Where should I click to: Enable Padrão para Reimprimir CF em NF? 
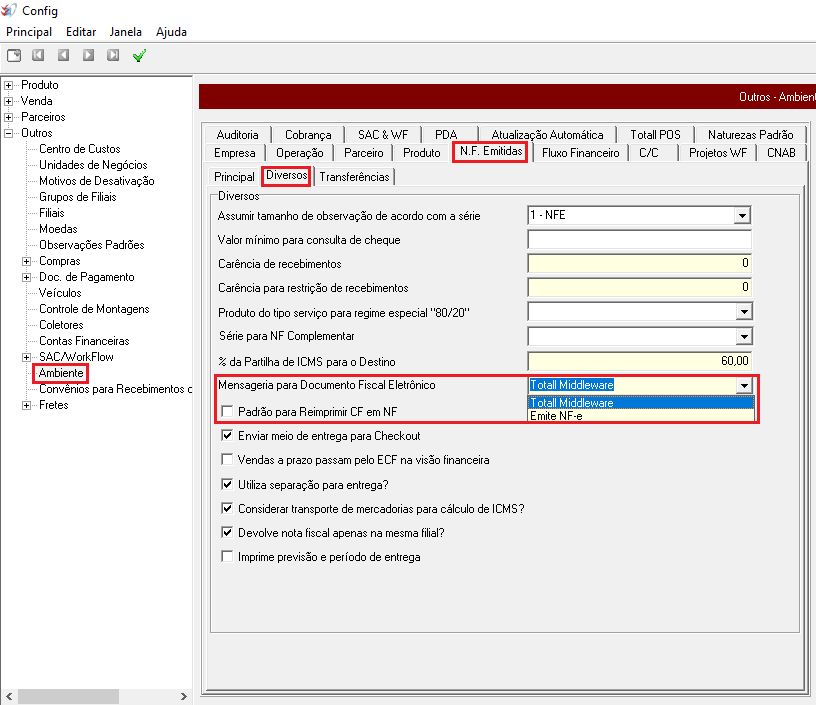(x=228, y=411)
